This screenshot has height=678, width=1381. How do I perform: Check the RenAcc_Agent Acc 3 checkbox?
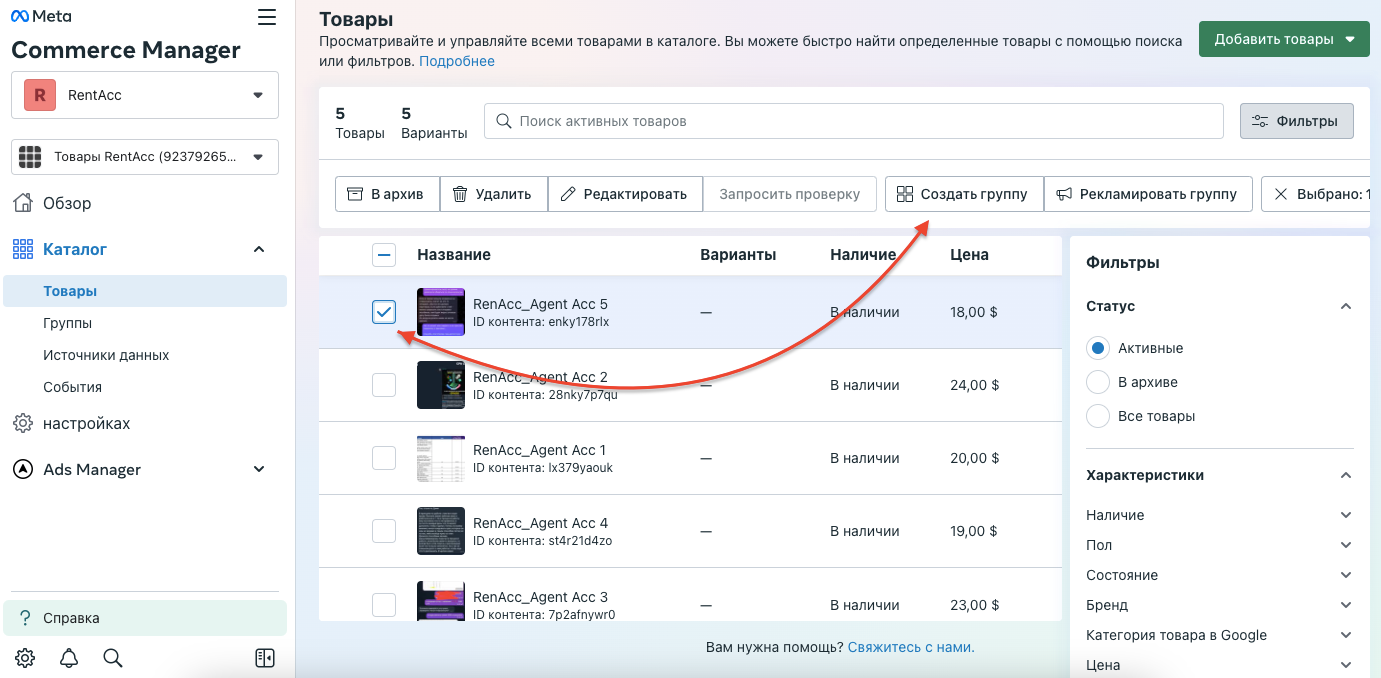coord(384,605)
